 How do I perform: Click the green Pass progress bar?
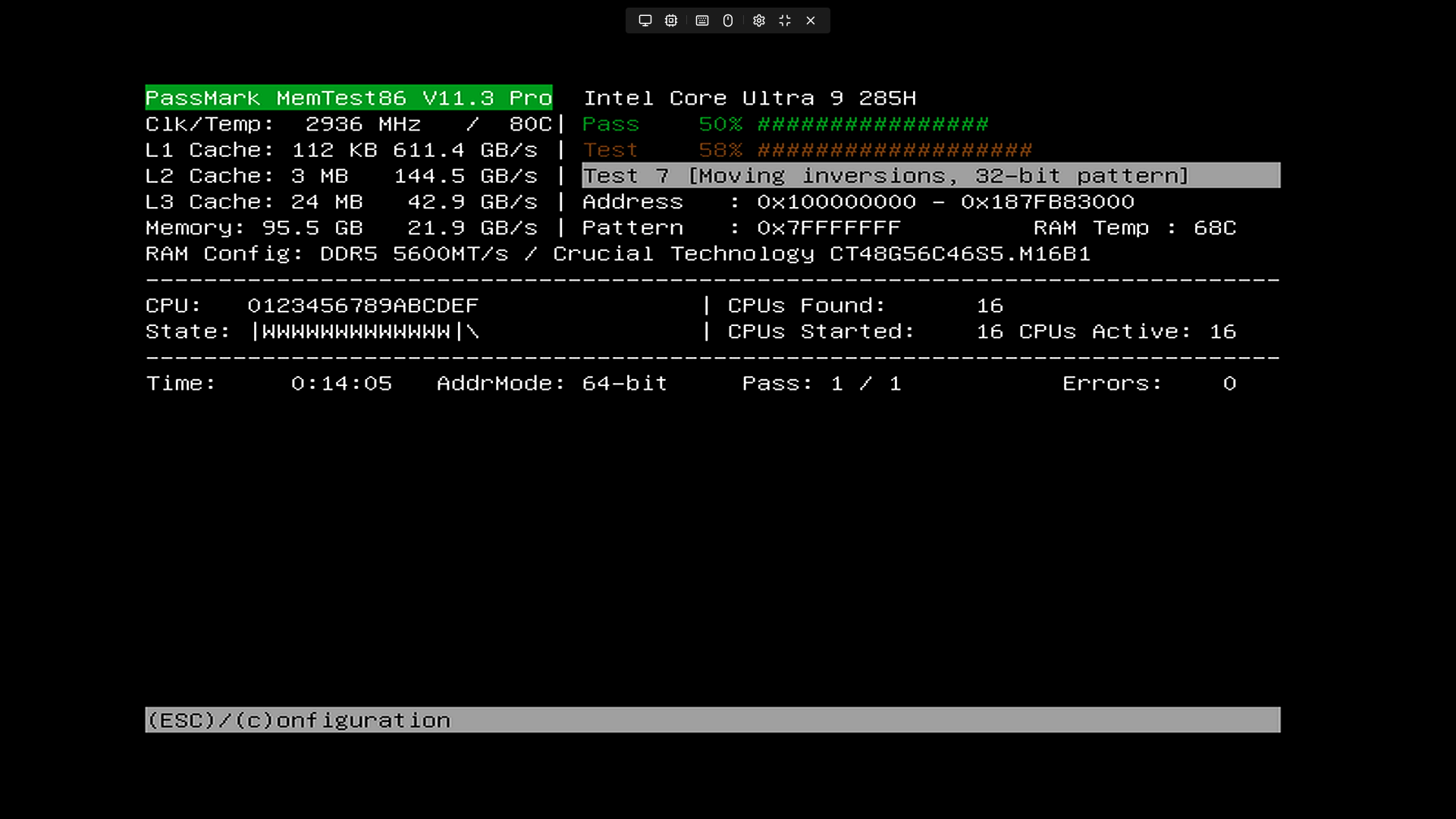point(872,124)
